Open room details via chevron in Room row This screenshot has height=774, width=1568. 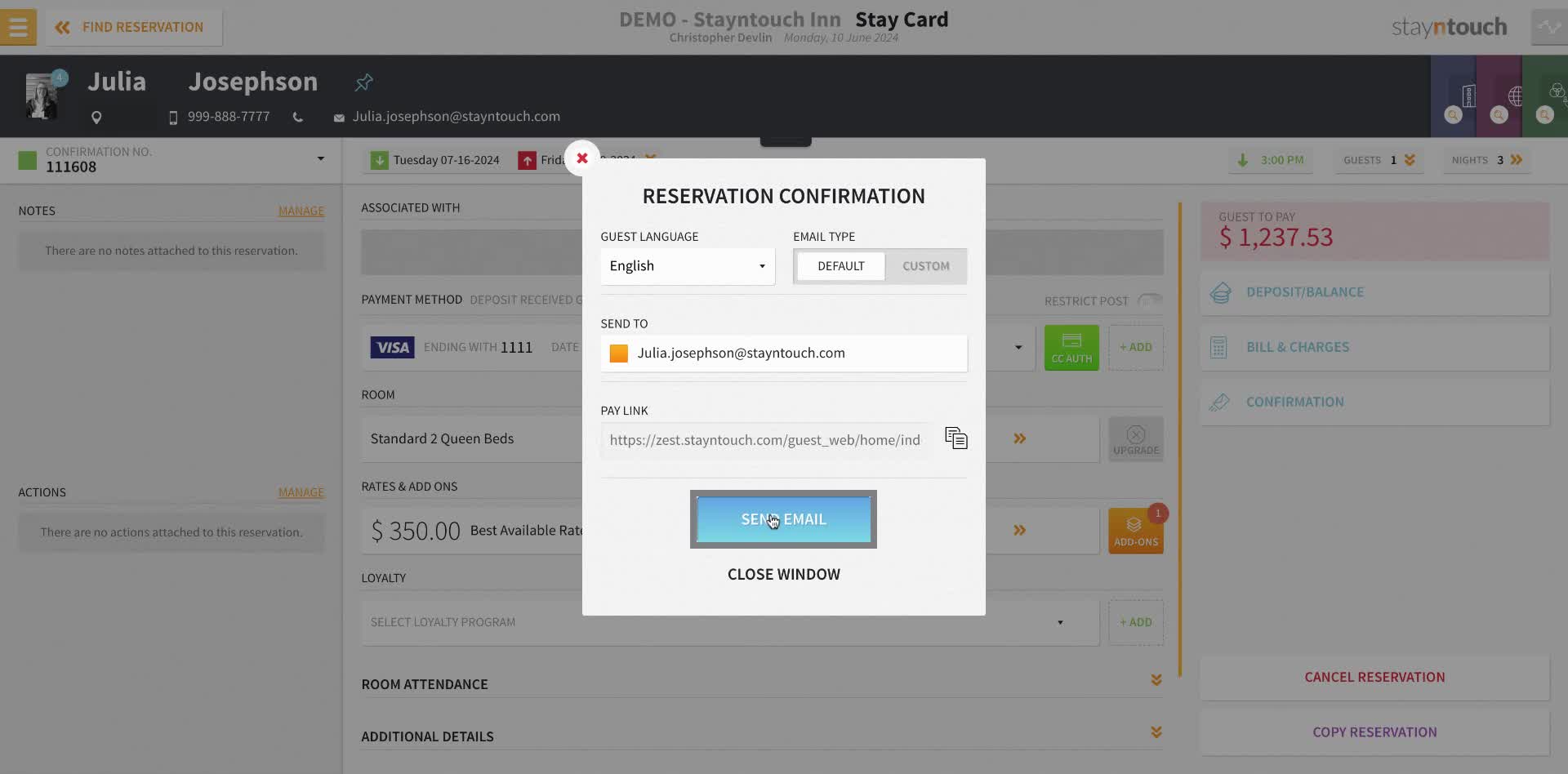[1019, 438]
